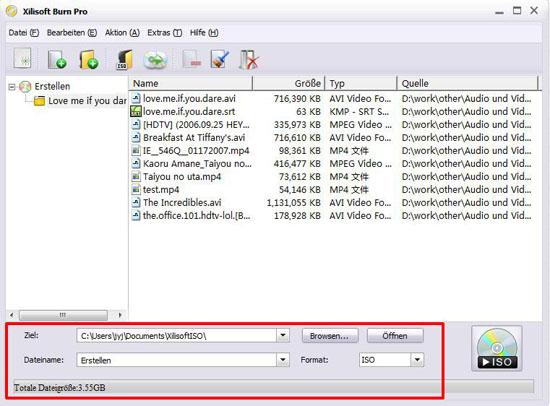Click the Delete all toolbar icon with red X

[248, 59]
